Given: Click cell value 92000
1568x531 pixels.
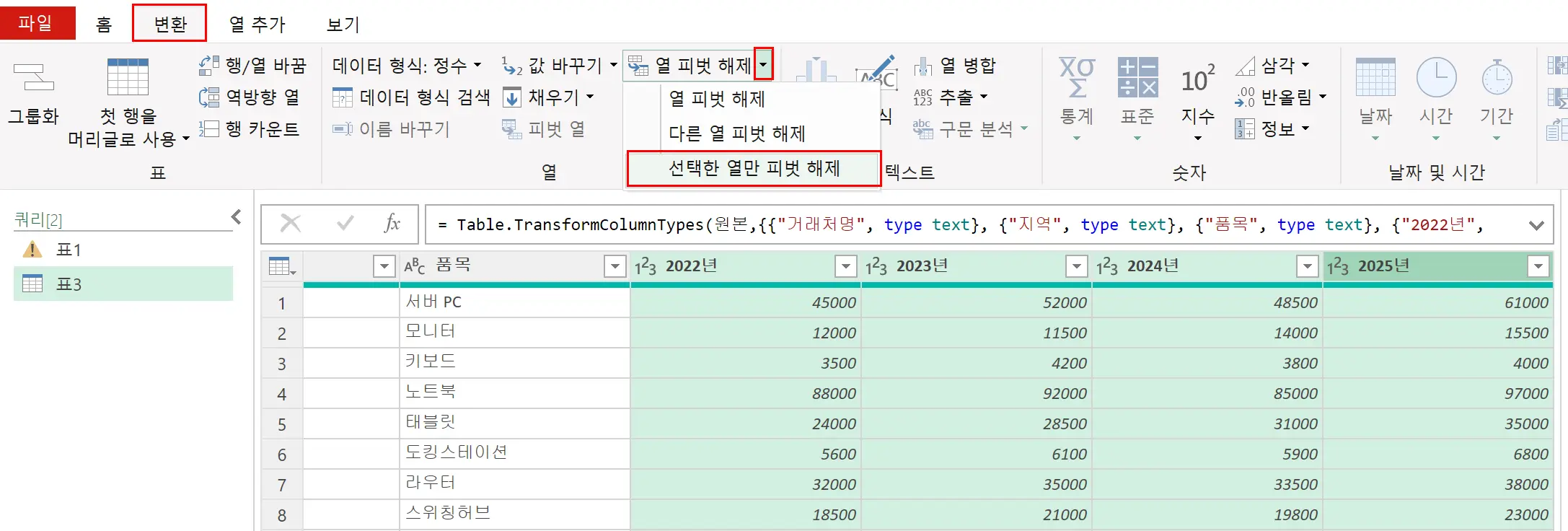Looking at the screenshot, I should click(977, 393).
